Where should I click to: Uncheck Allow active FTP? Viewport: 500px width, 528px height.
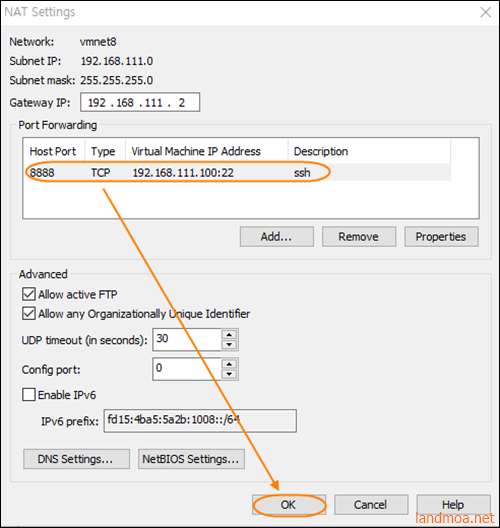tap(29, 294)
